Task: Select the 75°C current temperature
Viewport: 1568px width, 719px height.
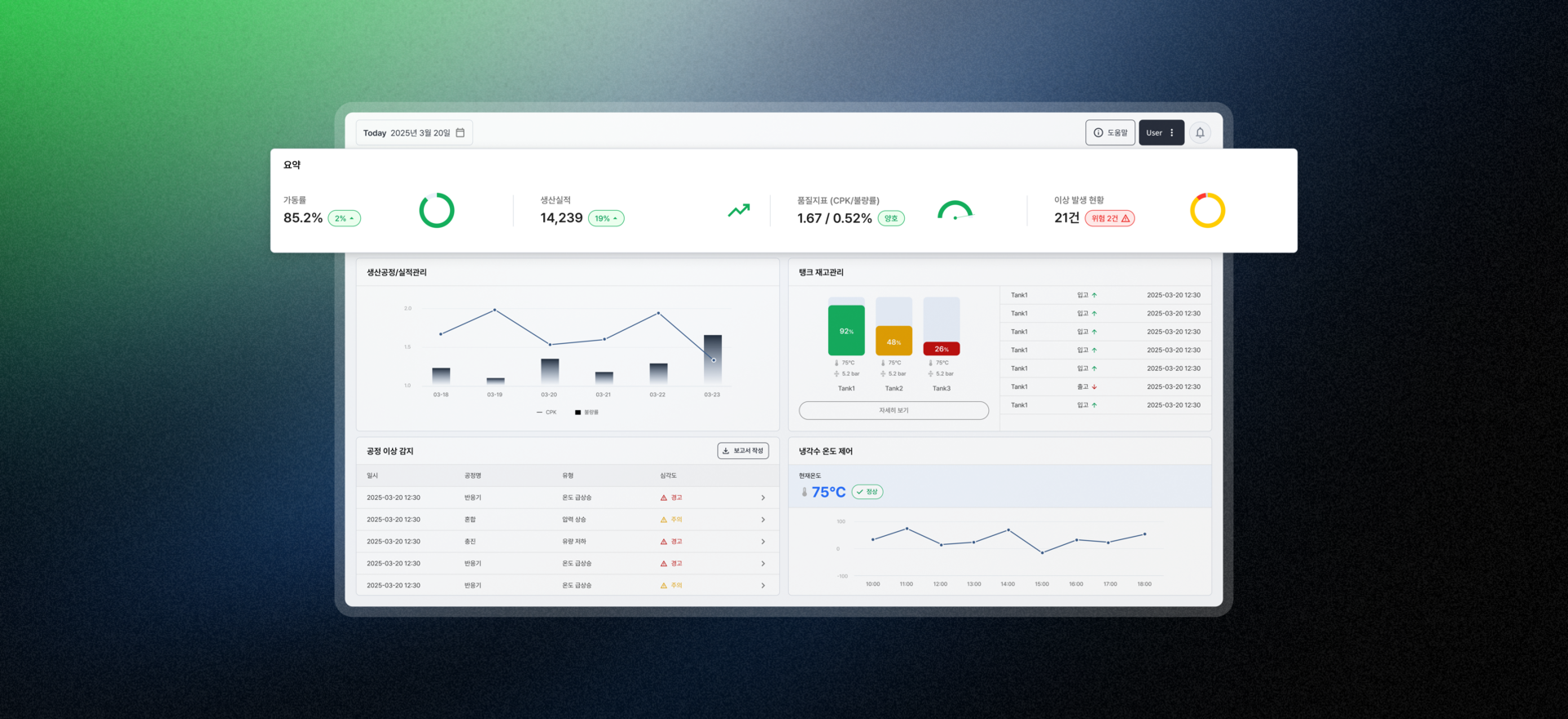Action: [x=829, y=492]
